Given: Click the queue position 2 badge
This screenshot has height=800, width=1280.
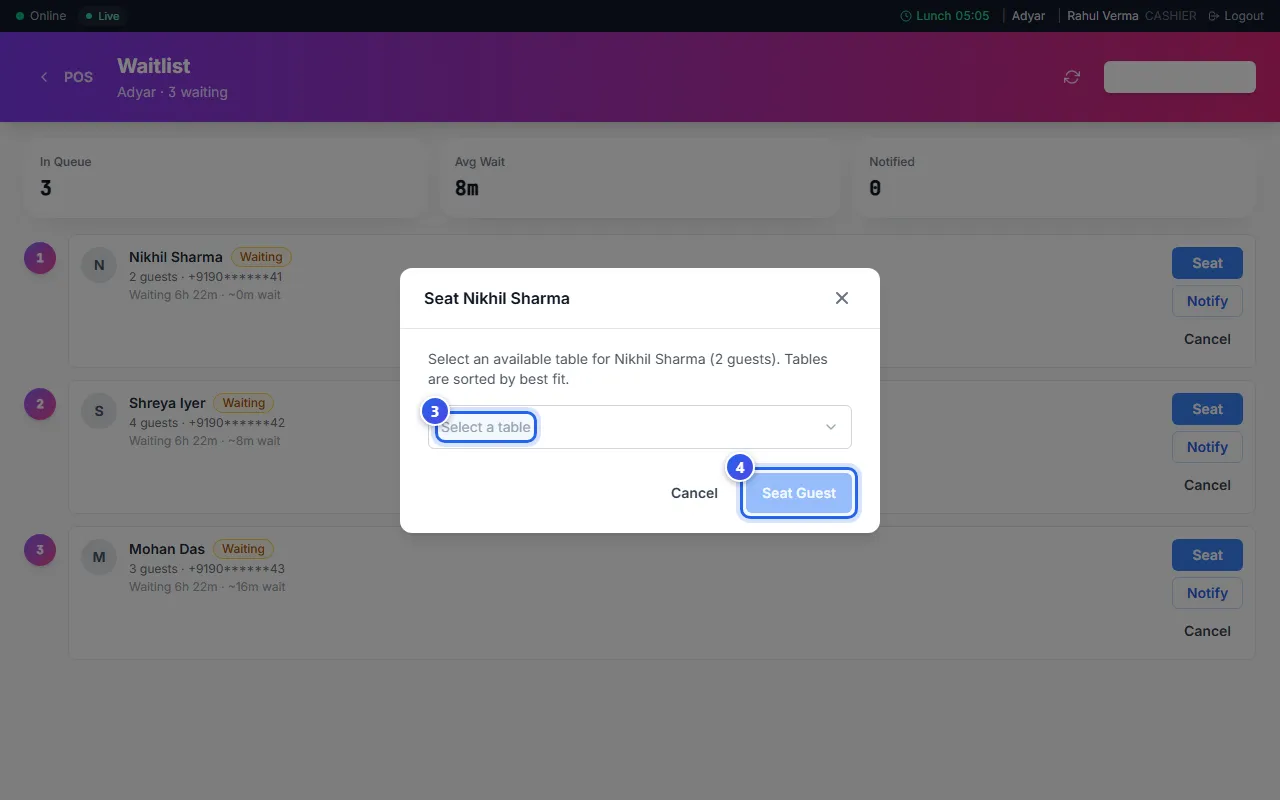Looking at the screenshot, I should [40, 404].
